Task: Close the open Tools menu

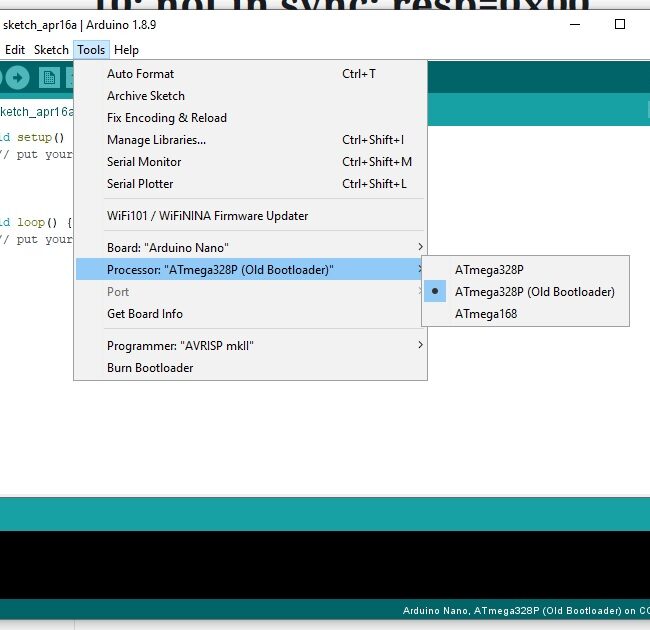Action: (91, 50)
